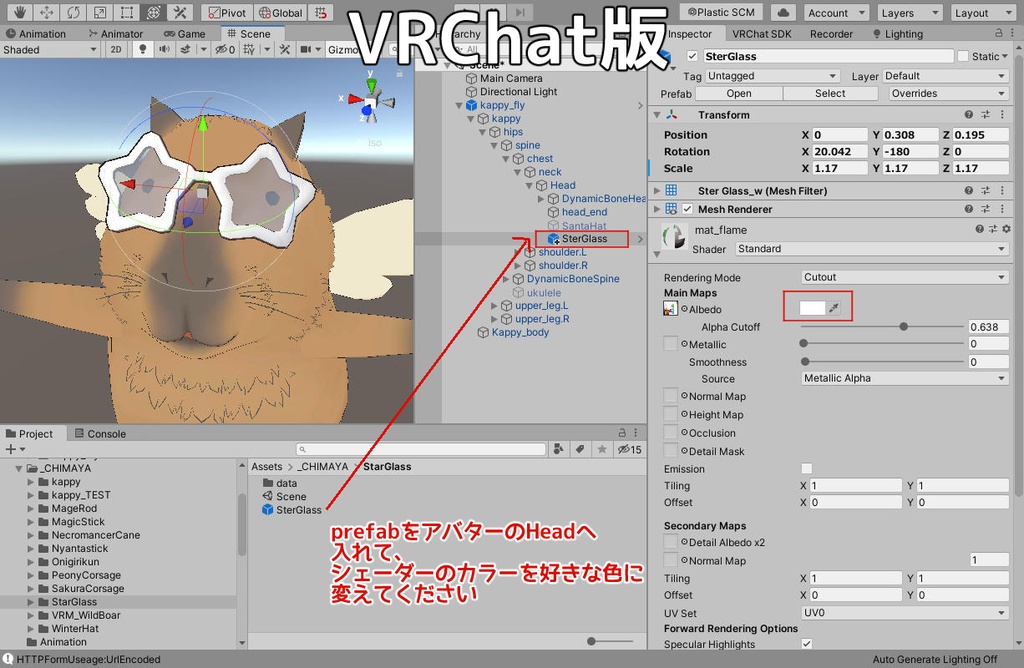Open scene camera settings icon
Screen dimensions: 1024x668
click(x=305, y=50)
